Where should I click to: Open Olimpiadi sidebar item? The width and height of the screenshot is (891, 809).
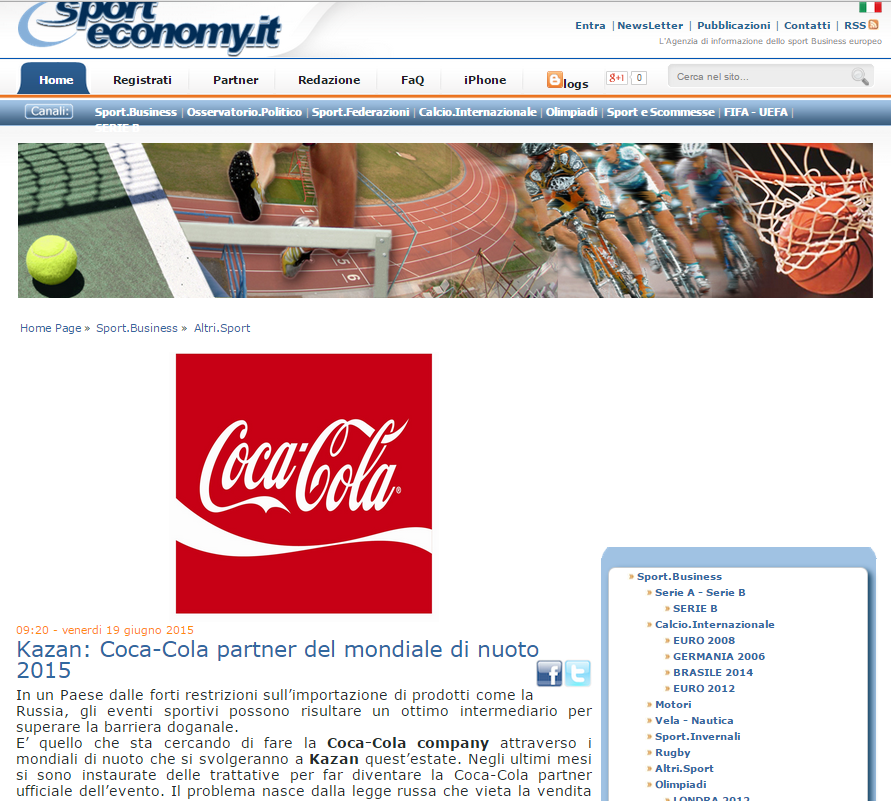680,784
